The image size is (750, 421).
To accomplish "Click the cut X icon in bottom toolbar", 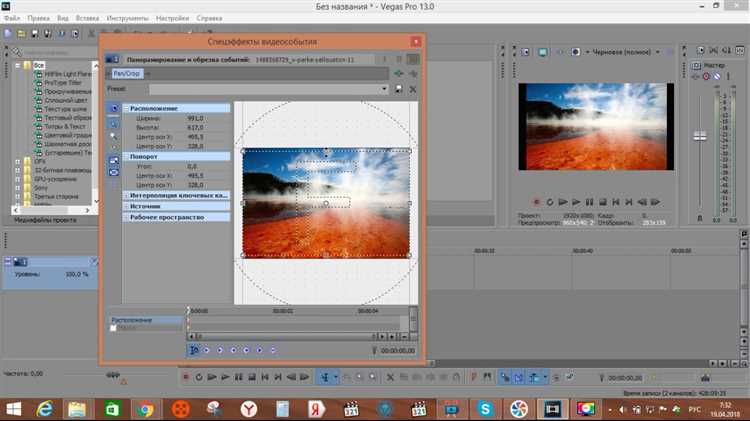I will point(390,377).
